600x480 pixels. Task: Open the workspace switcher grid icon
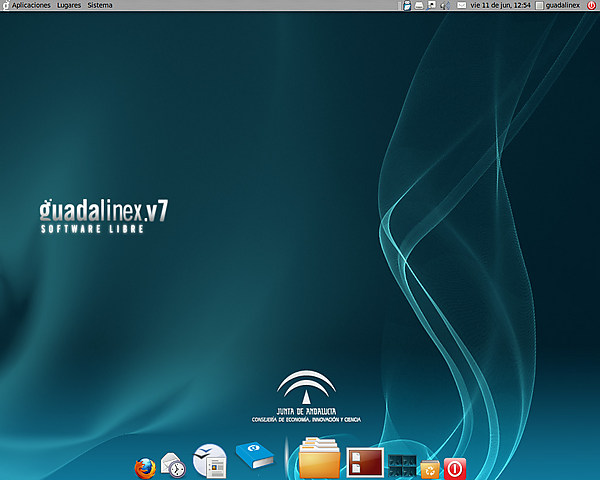point(402,465)
